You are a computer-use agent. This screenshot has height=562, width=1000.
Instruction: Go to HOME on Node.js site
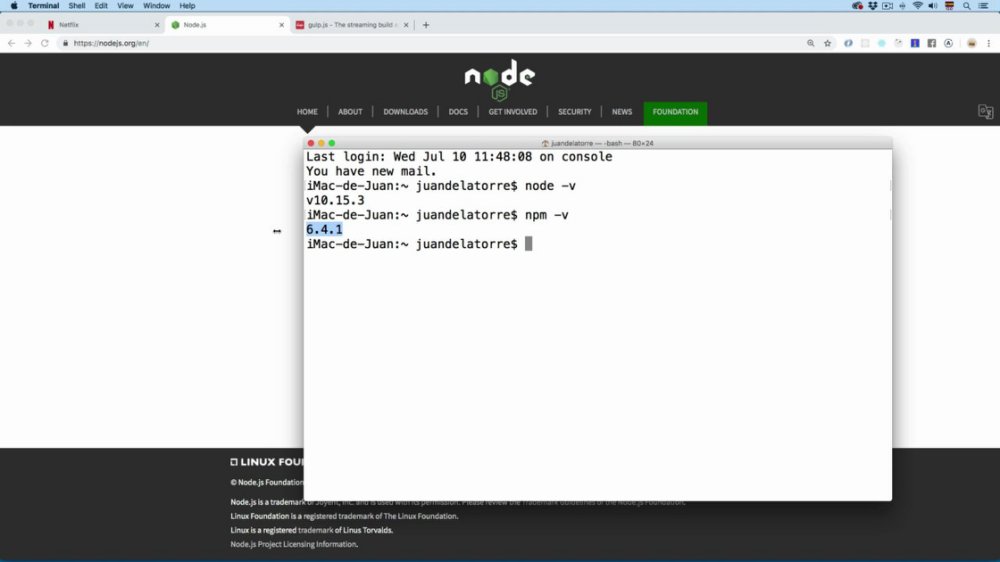click(307, 112)
